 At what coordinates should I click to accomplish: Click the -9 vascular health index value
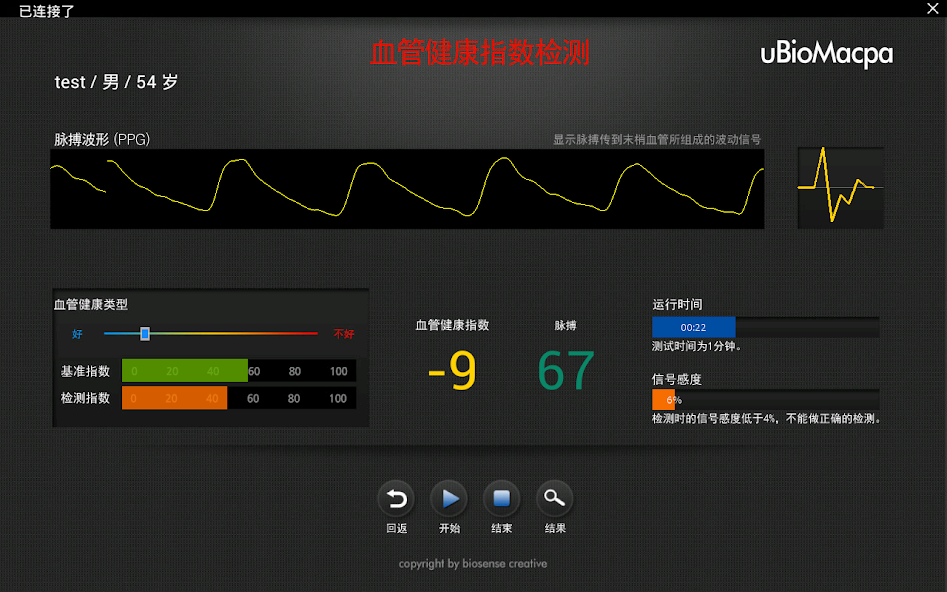[450, 371]
